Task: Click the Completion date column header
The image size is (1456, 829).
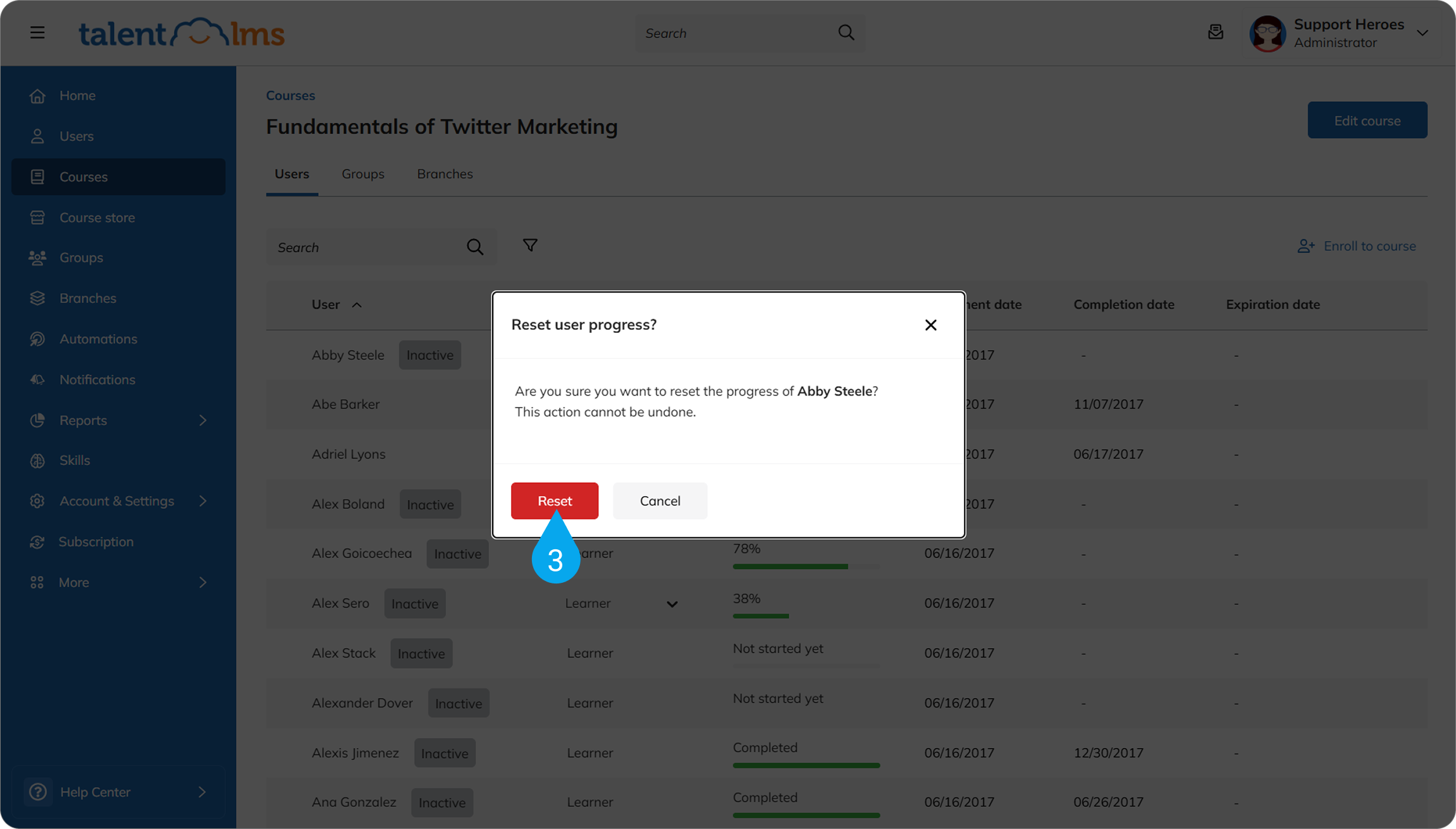Action: (x=1124, y=304)
